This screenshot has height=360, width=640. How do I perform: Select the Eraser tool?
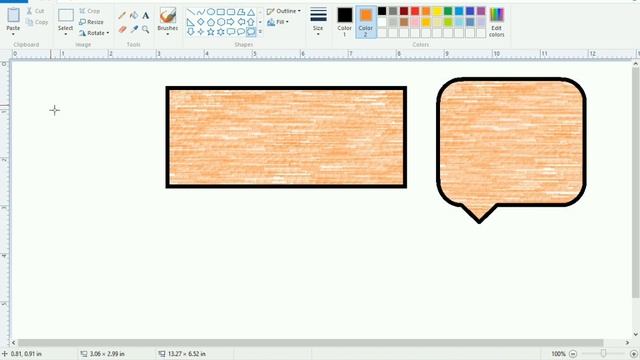point(122,29)
